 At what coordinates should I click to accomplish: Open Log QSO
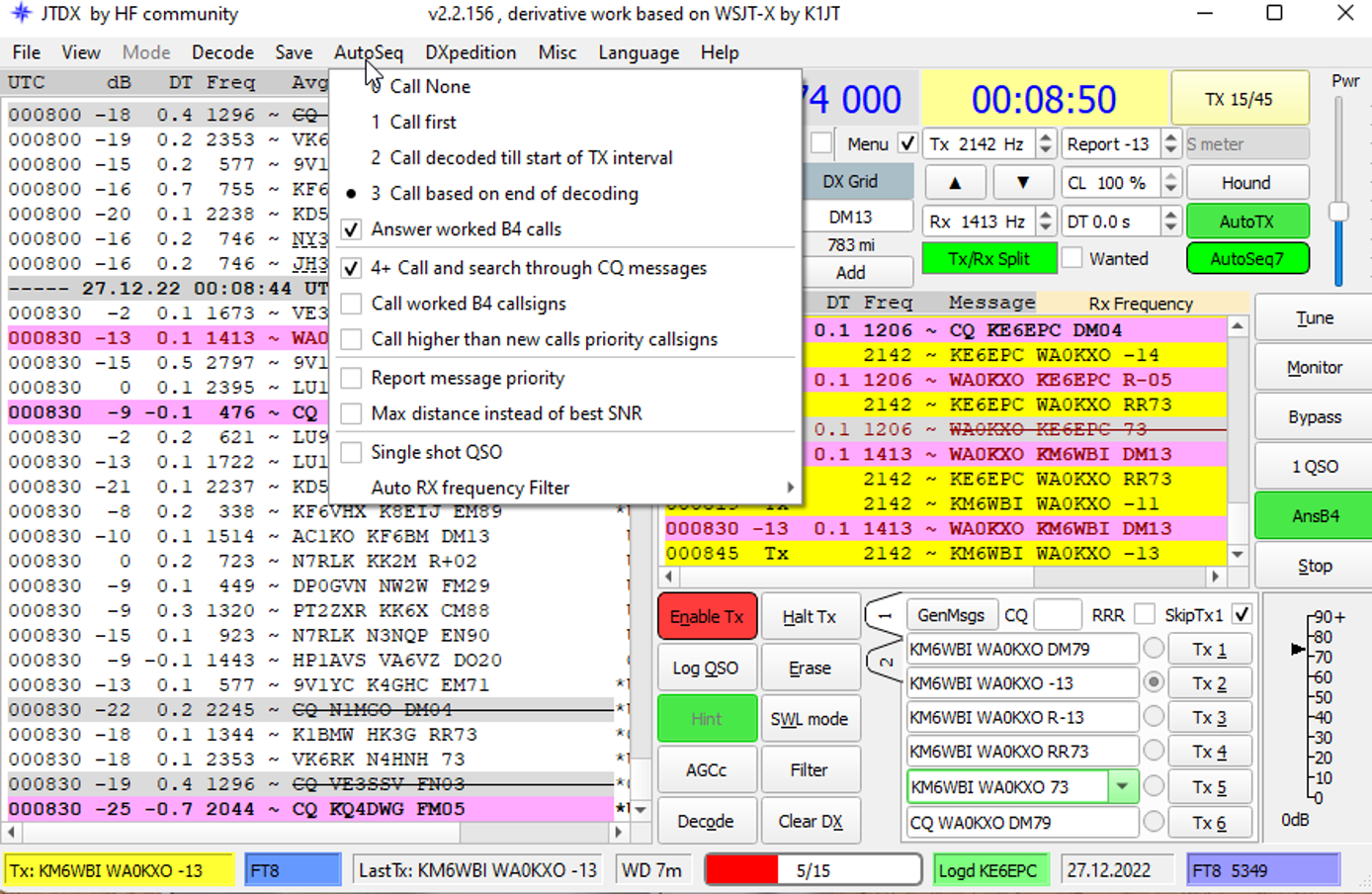[707, 667]
